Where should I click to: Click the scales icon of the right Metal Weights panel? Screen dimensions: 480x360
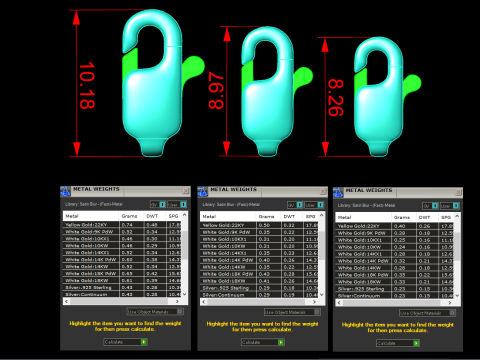[338, 193]
